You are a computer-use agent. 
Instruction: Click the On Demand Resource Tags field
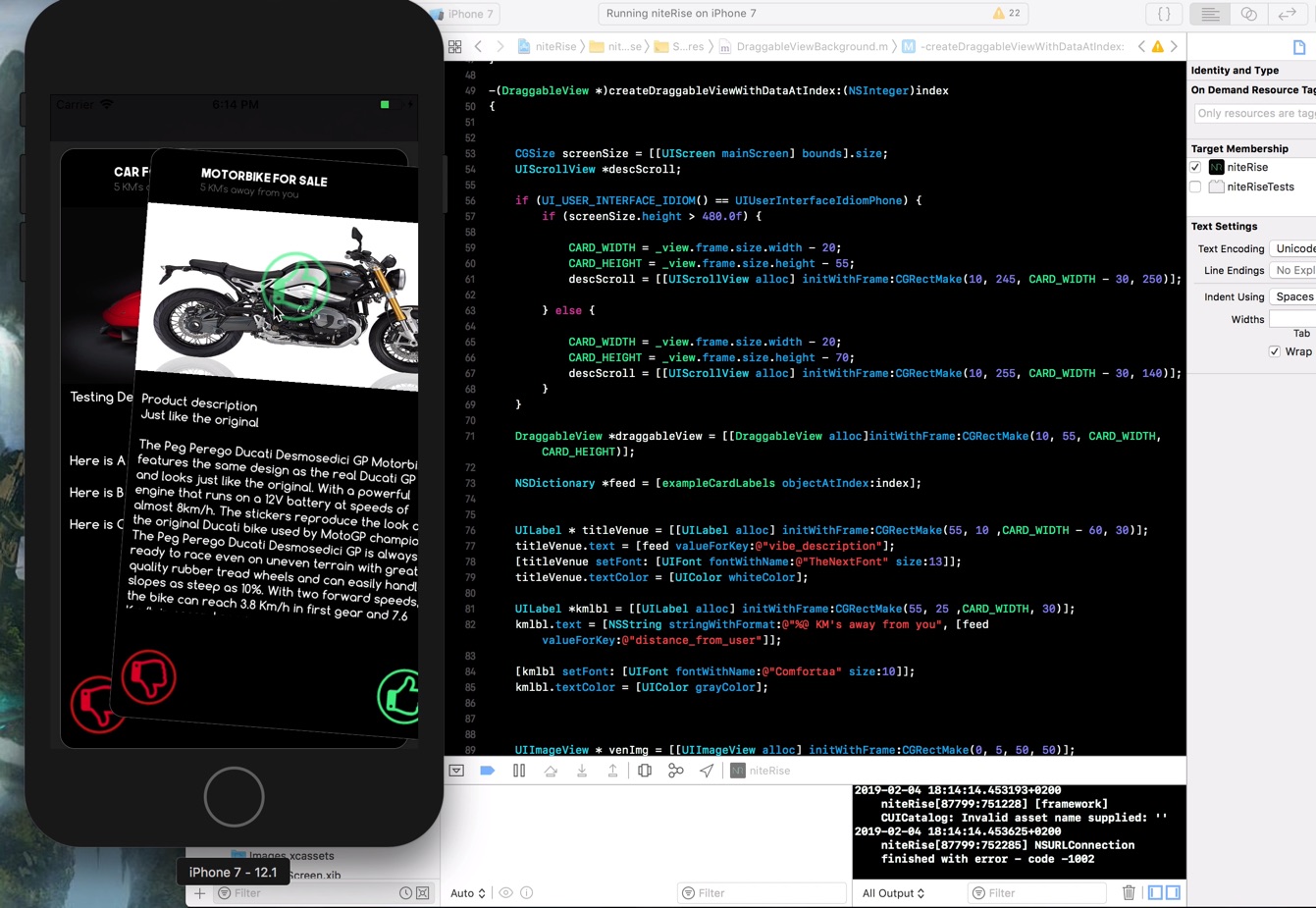click(1254, 114)
